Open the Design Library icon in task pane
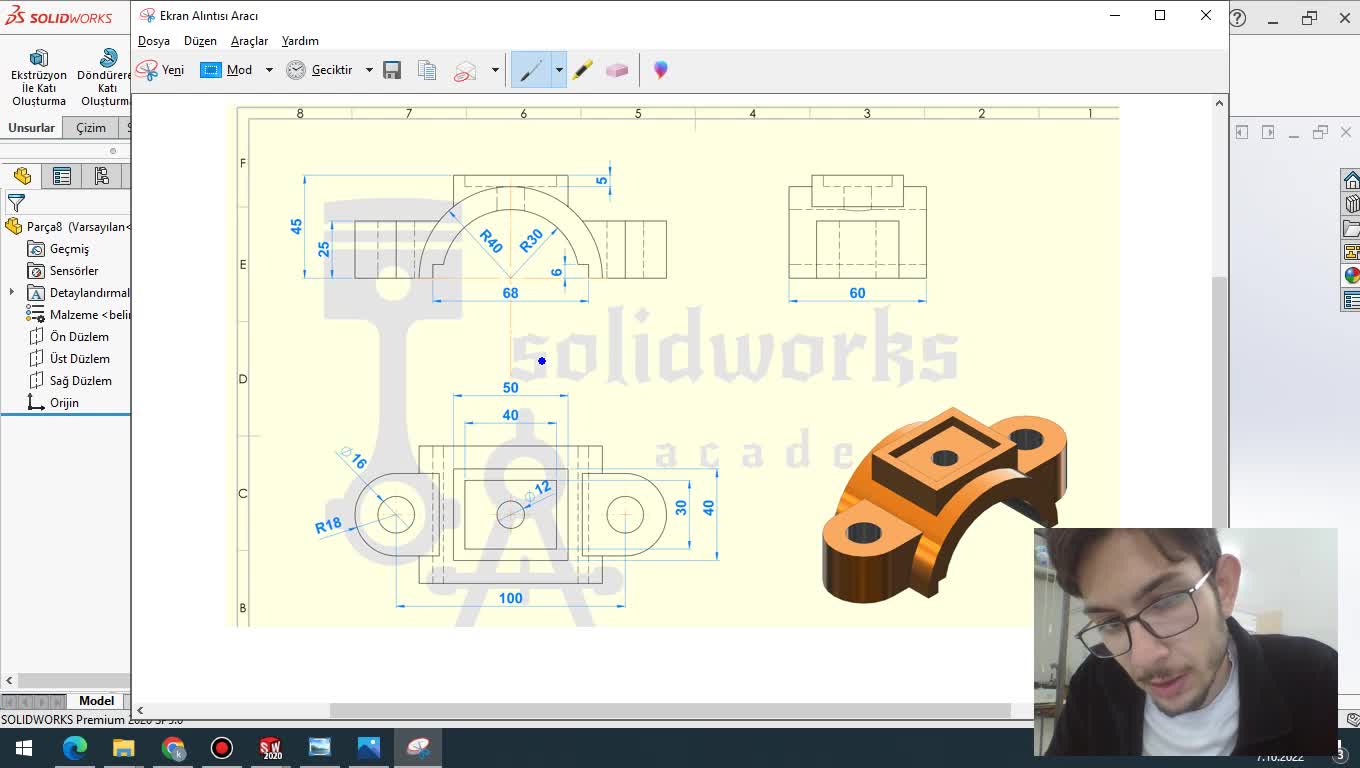The image size is (1360, 768). pyautogui.click(x=1351, y=204)
